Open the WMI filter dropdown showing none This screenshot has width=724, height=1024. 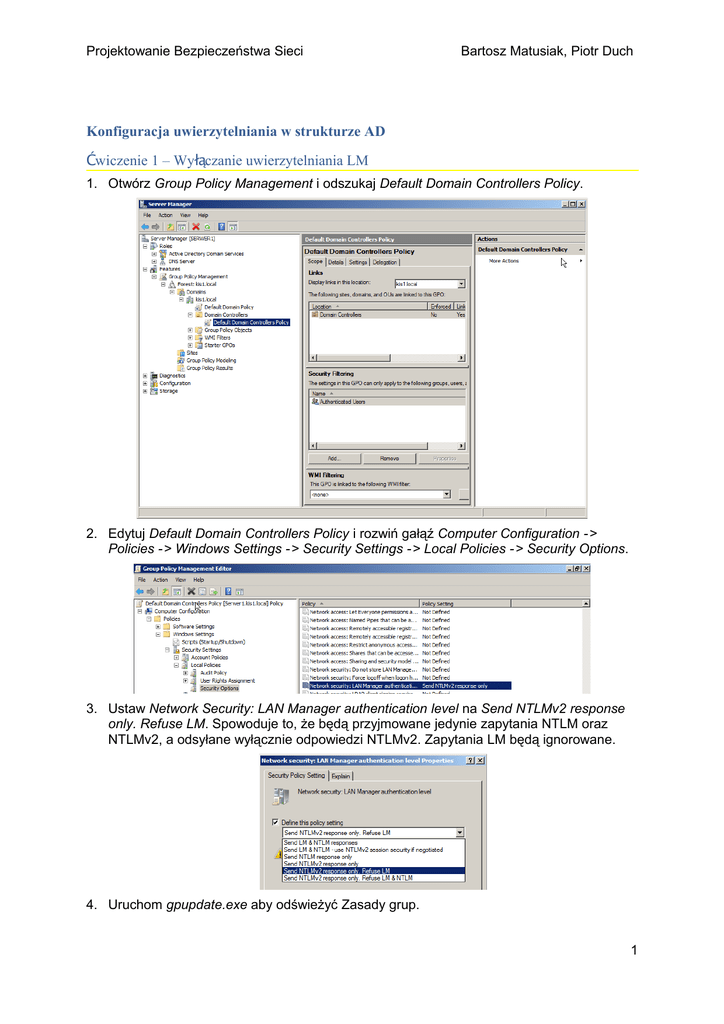[x=446, y=494]
